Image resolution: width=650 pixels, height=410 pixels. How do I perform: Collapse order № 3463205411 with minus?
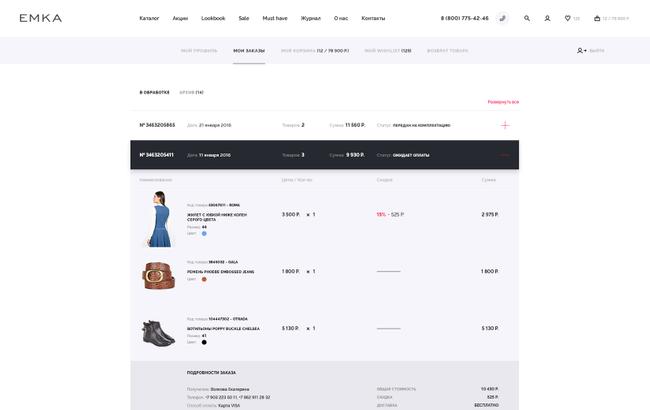(505, 155)
